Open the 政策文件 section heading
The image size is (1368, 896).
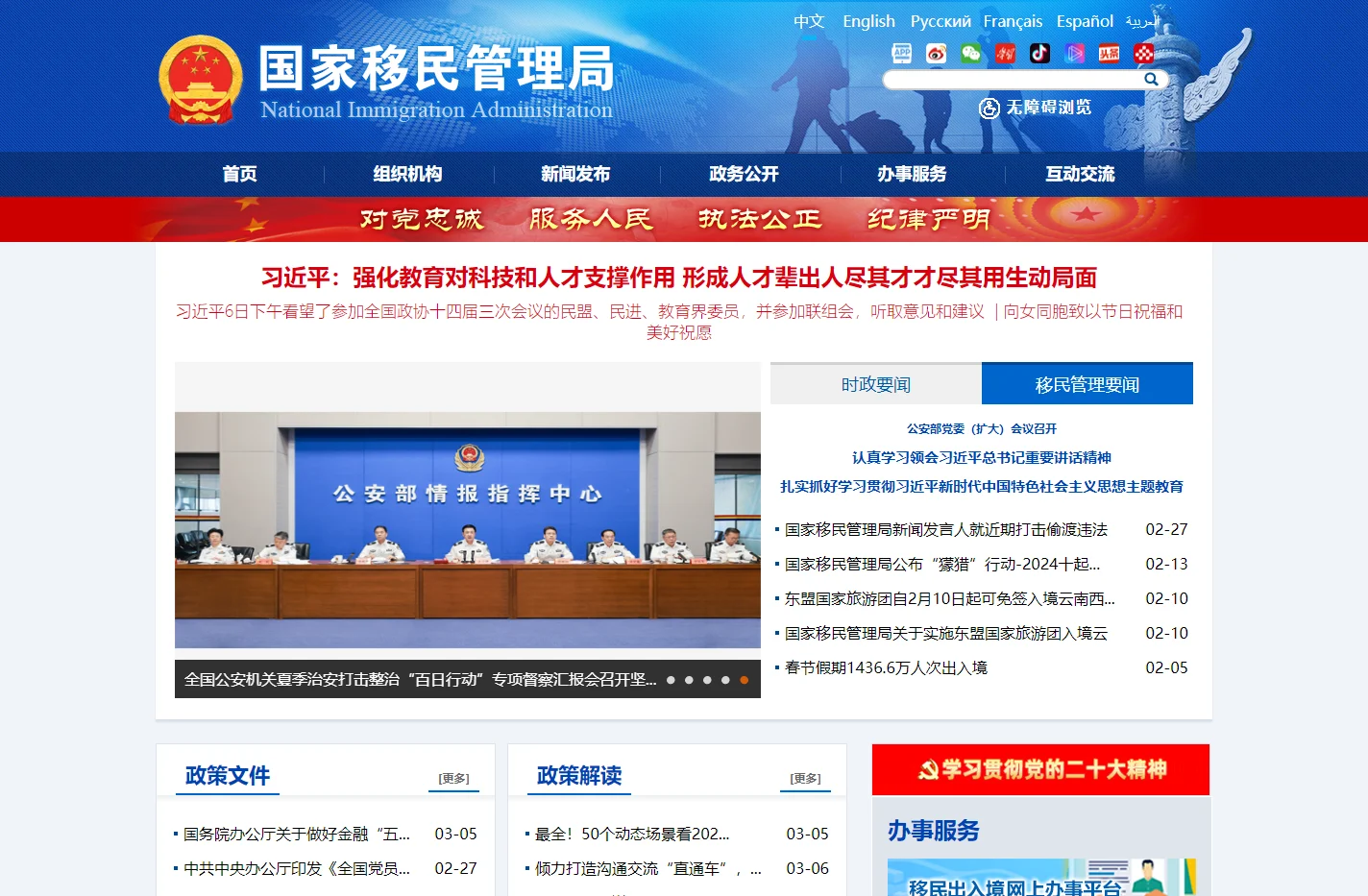[228, 775]
